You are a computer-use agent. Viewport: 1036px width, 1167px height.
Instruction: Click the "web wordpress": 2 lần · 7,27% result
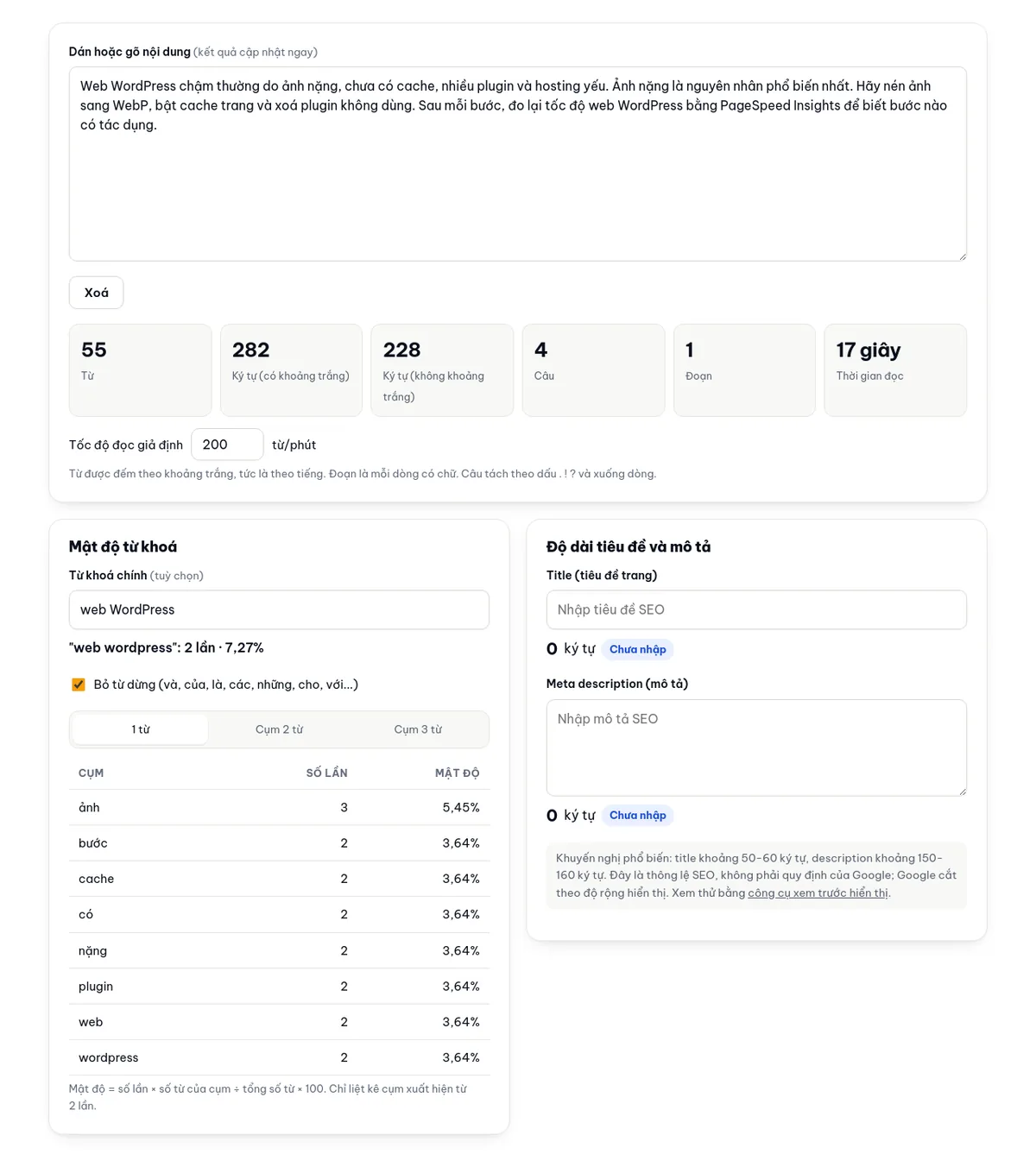click(x=167, y=647)
